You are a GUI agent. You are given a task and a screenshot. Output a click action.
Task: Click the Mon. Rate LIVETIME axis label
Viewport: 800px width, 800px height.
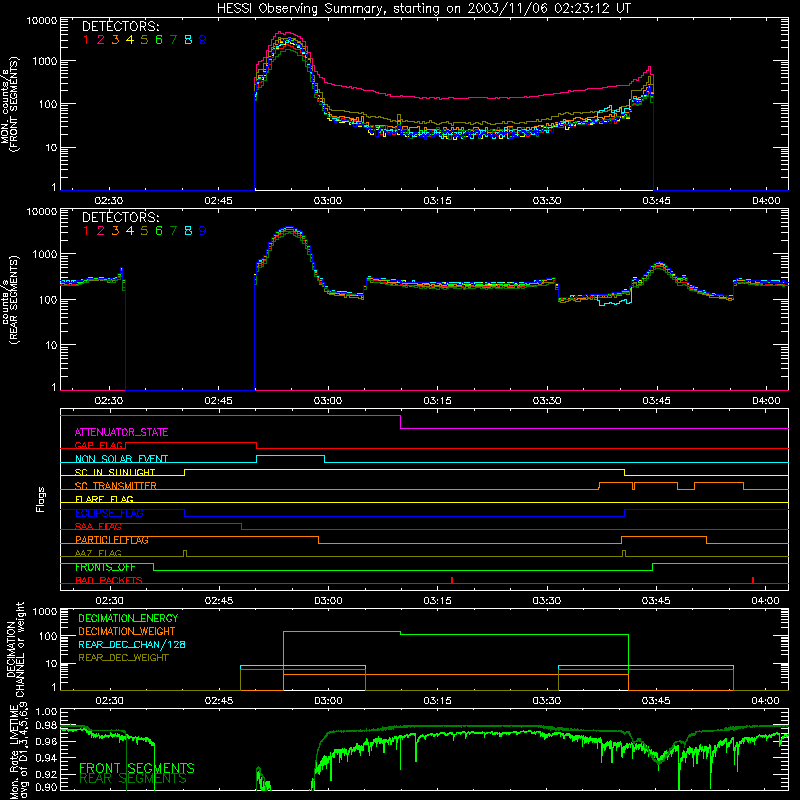17,753
